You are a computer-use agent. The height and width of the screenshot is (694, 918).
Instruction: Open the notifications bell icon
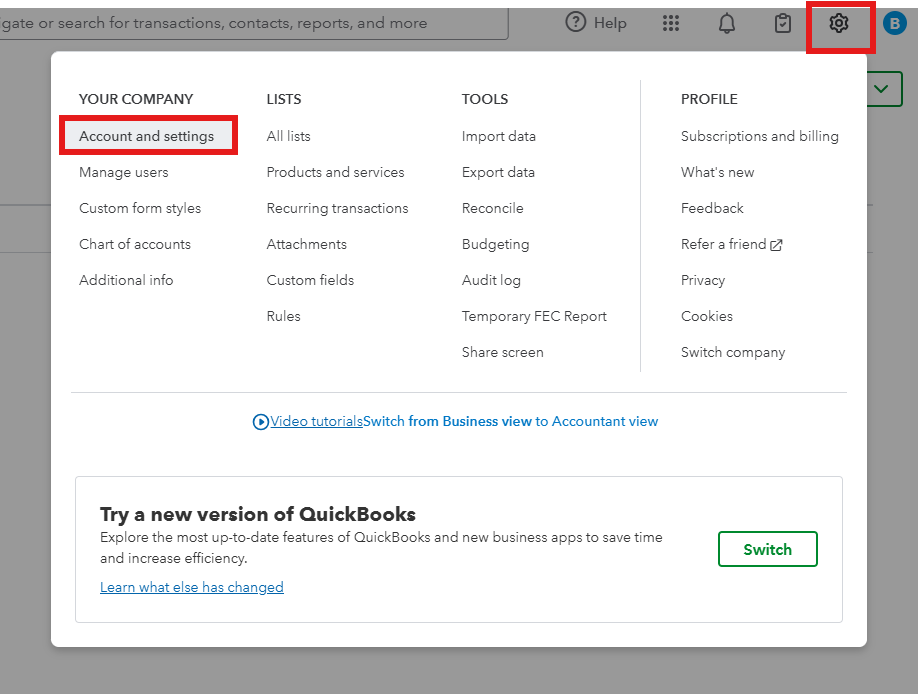pos(727,23)
